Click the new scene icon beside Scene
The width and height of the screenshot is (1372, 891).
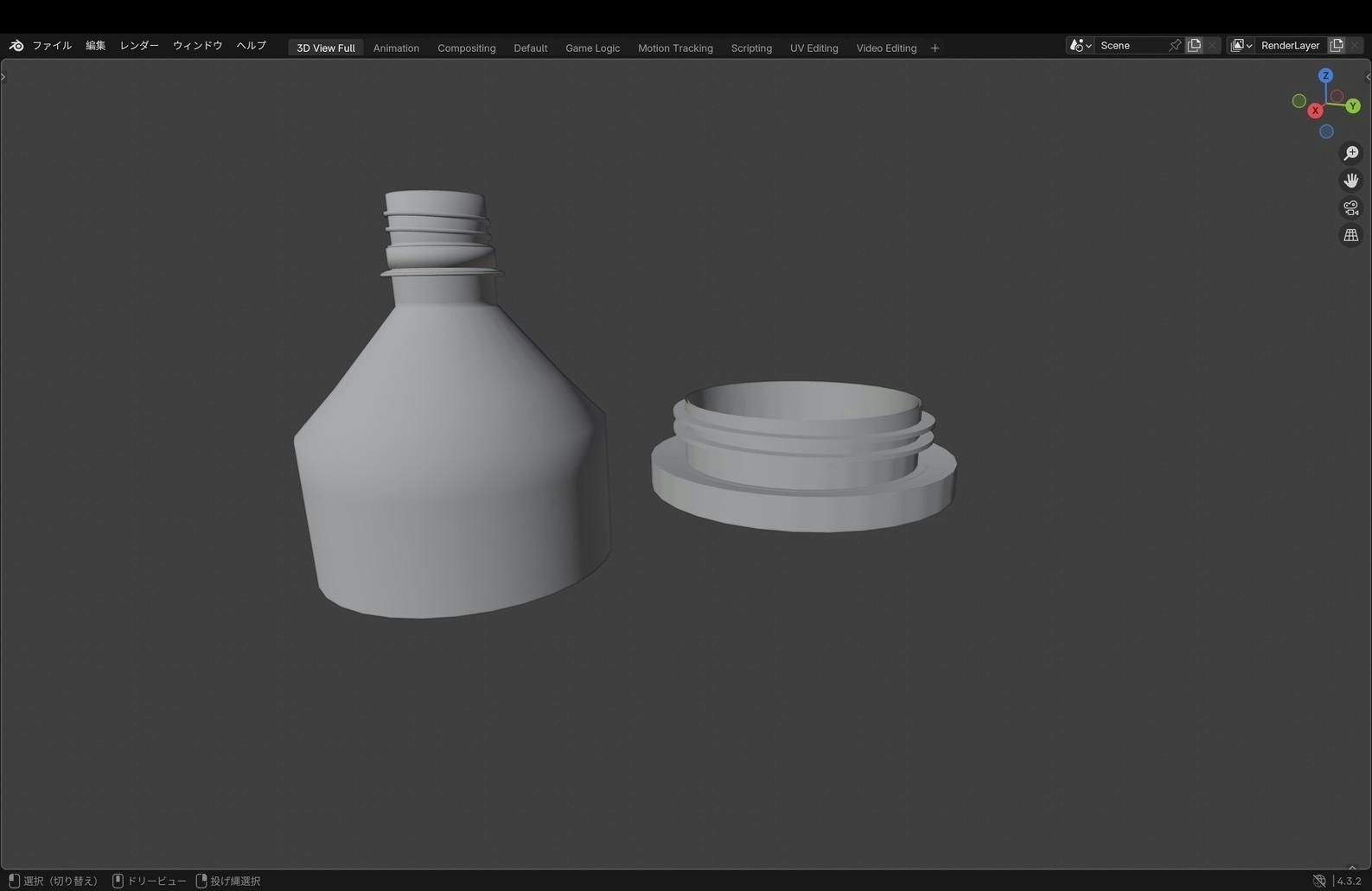pyautogui.click(x=1194, y=46)
